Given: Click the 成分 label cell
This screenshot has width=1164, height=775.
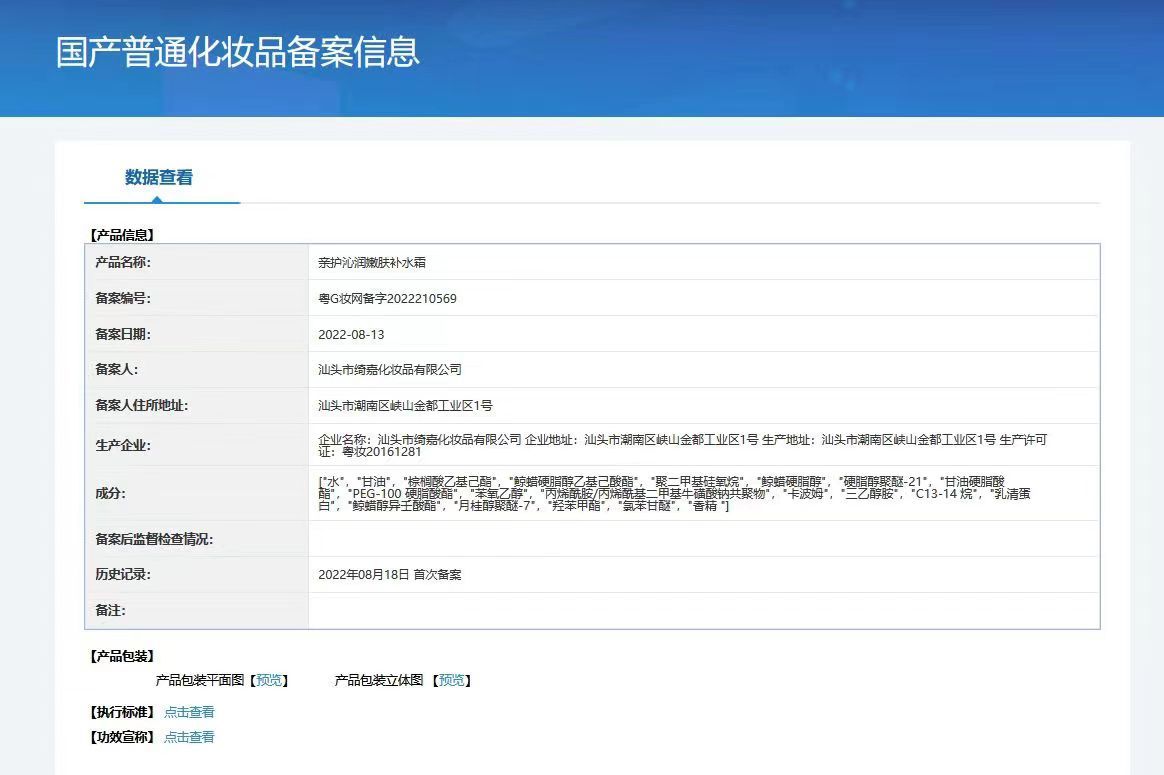Looking at the screenshot, I should point(197,493).
